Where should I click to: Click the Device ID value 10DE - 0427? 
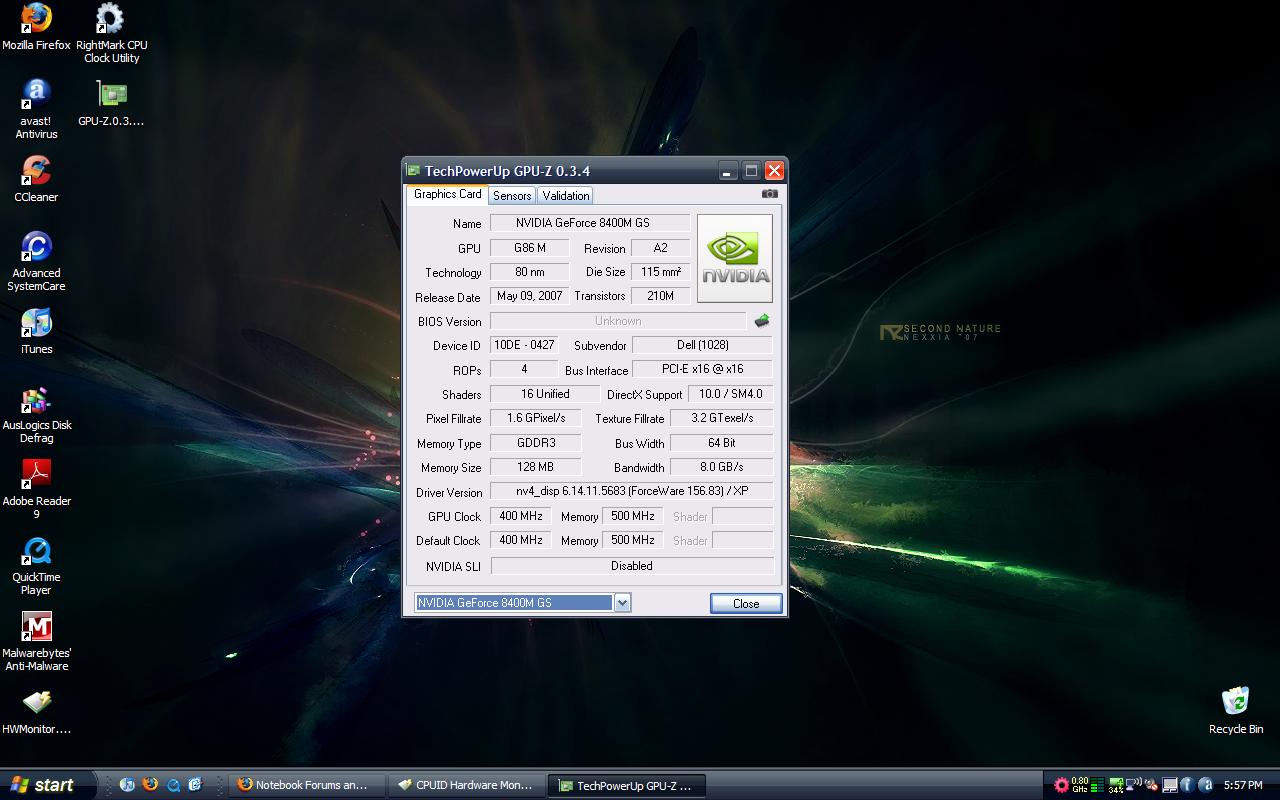[x=524, y=345]
